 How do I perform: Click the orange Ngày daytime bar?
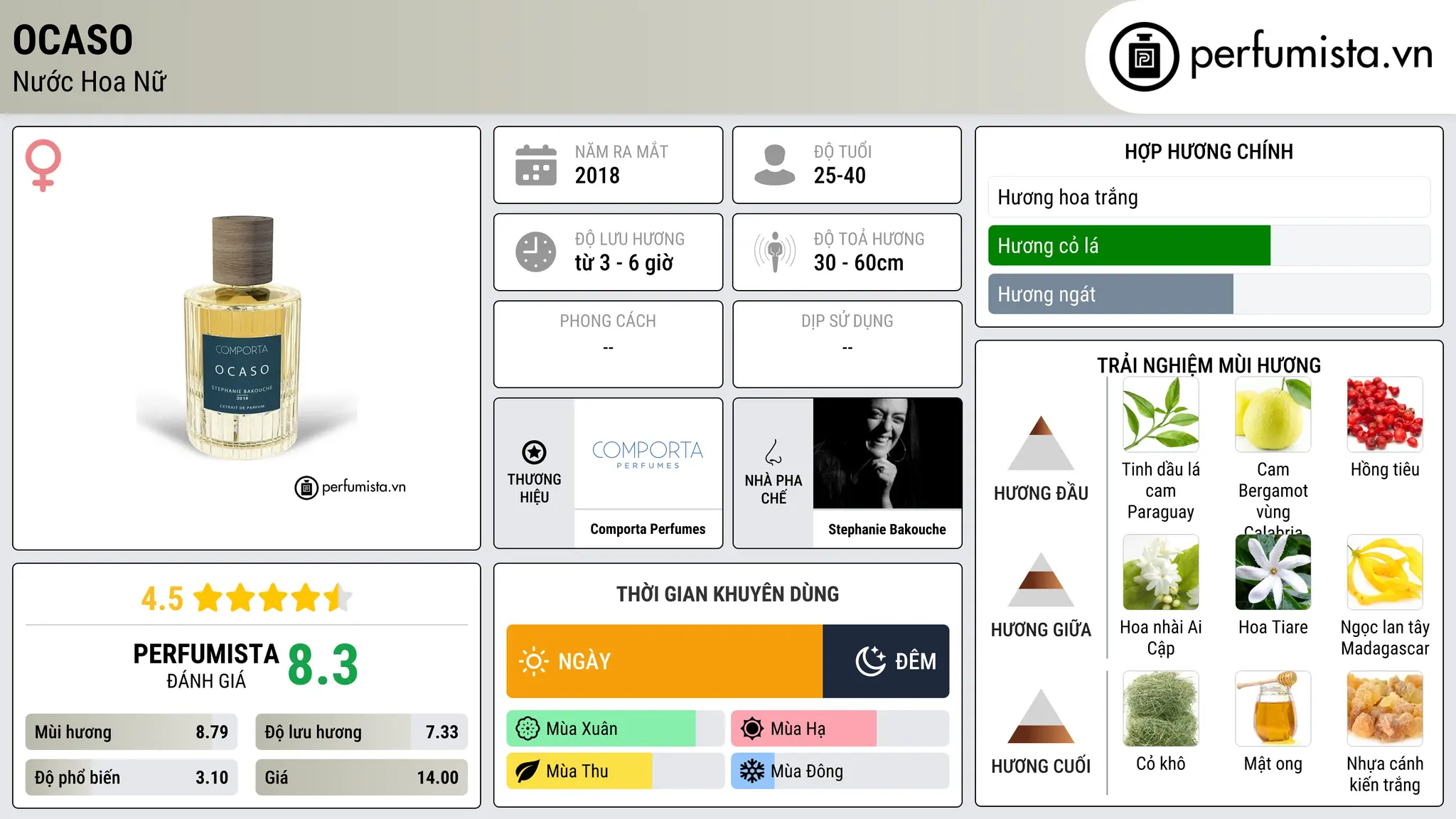pos(665,661)
